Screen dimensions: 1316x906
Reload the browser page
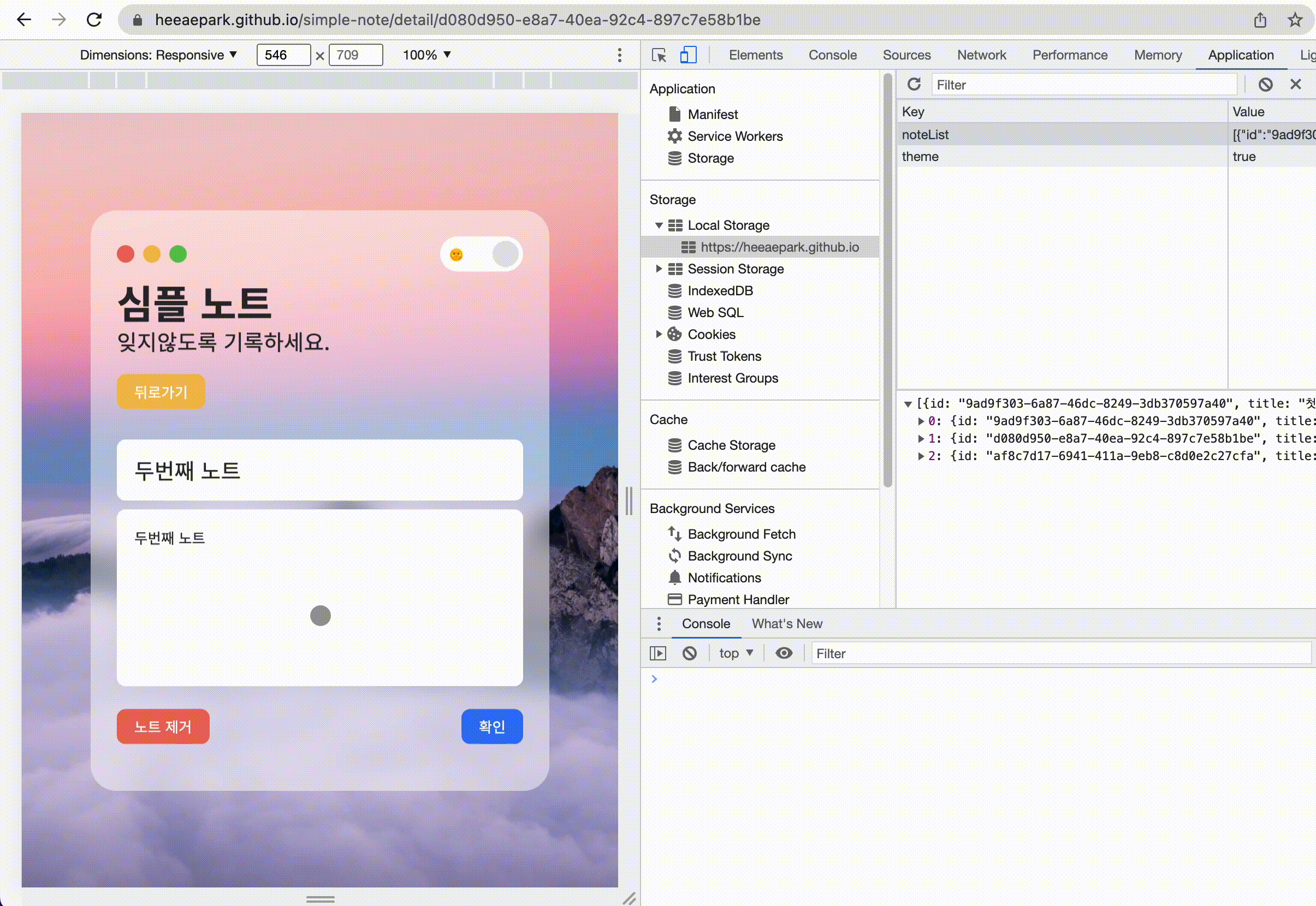pos(94,20)
